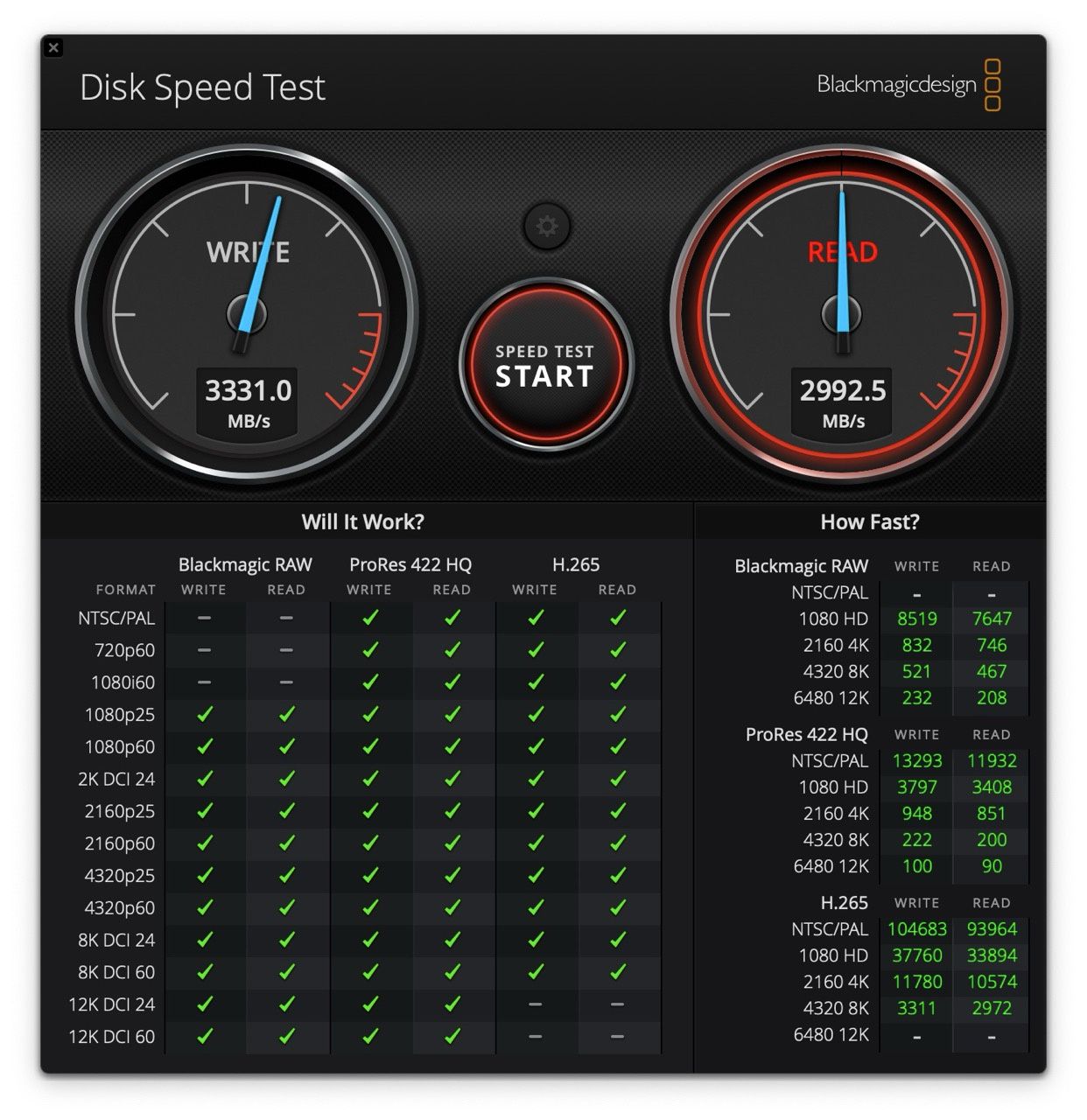Screen dimensions: 1087x1120
Task: Click Blackmagic RAW 4320 8K read value 467
Action: [x=992, y=671]
